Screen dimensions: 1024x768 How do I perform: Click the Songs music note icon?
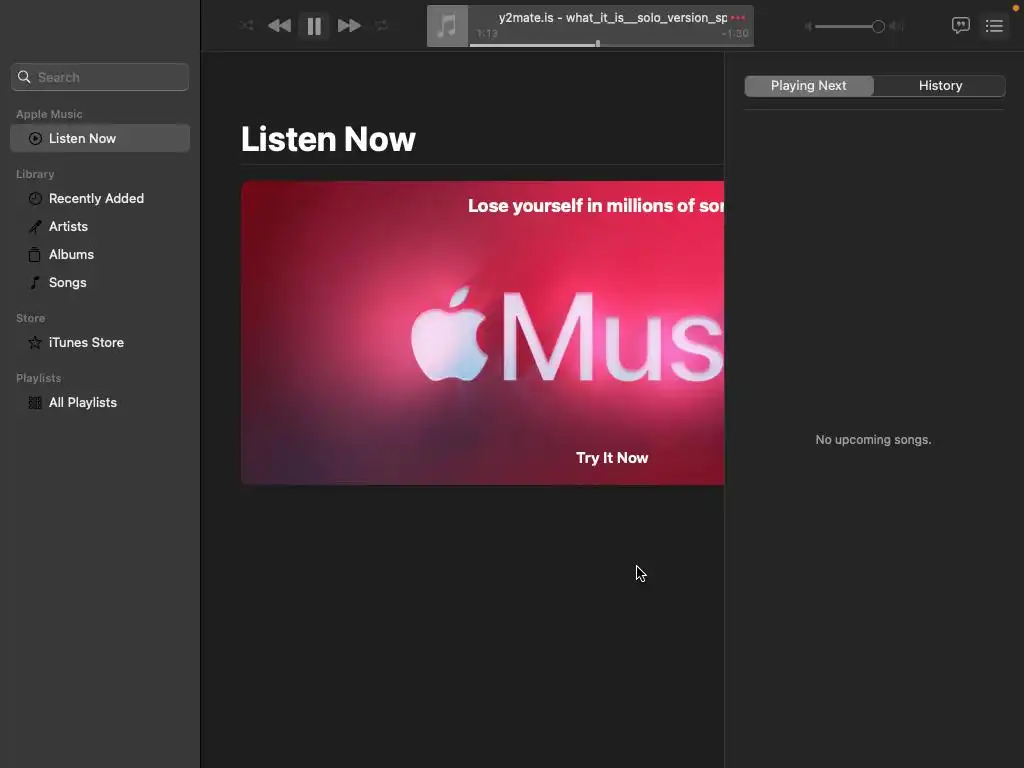35,283
